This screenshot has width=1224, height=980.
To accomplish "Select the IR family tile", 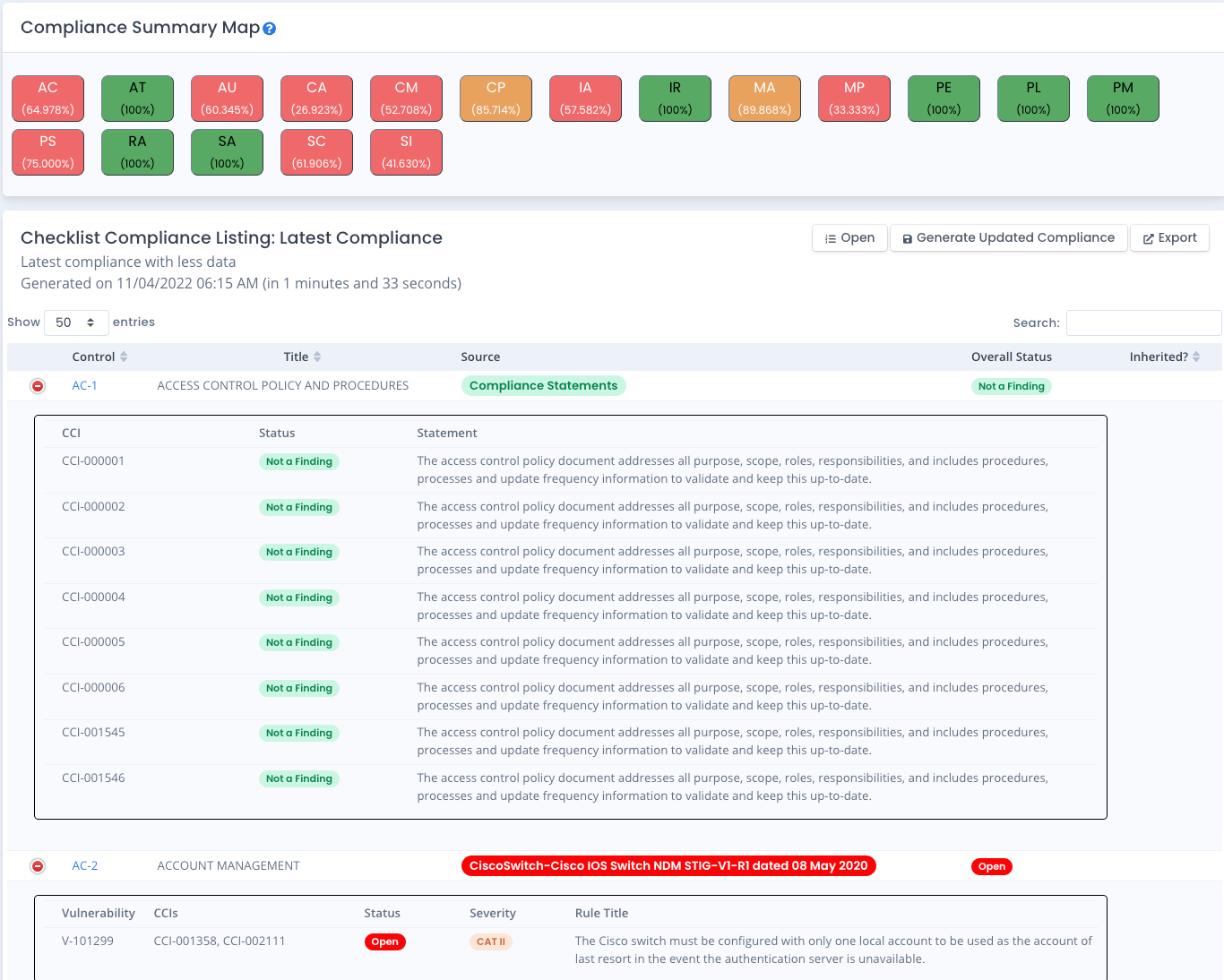I will pyautogui.click(x=675, y=99).
